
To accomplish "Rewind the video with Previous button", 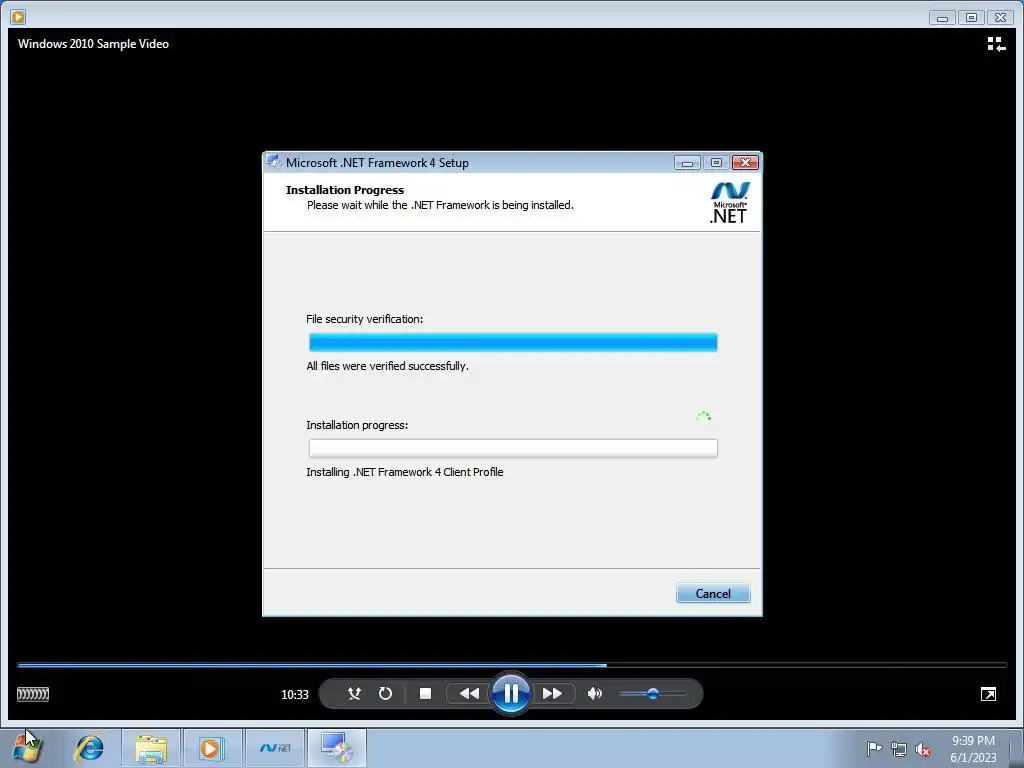I will (469, 694).
